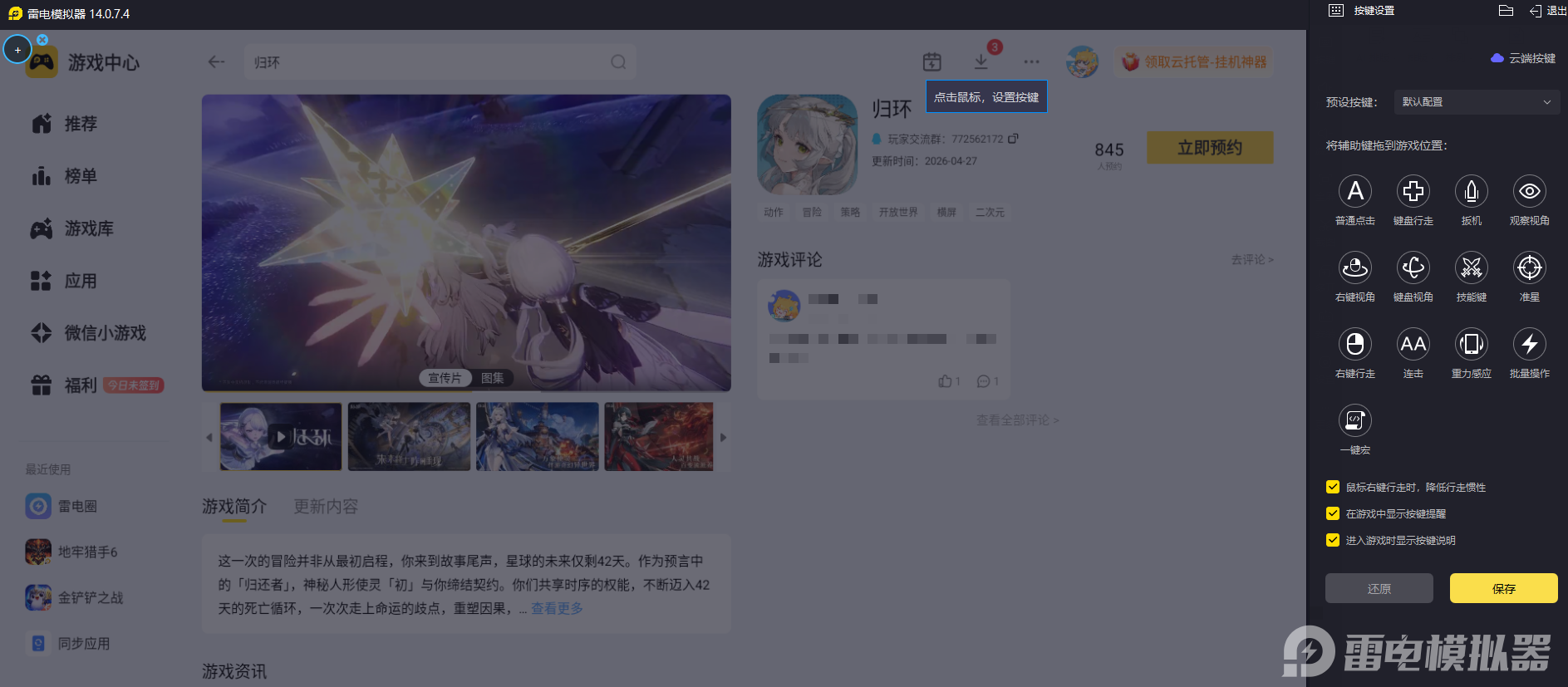The image size is (1568, 687).
Task: Open 地牢猎手6 from recently used list
Action: 71,552
